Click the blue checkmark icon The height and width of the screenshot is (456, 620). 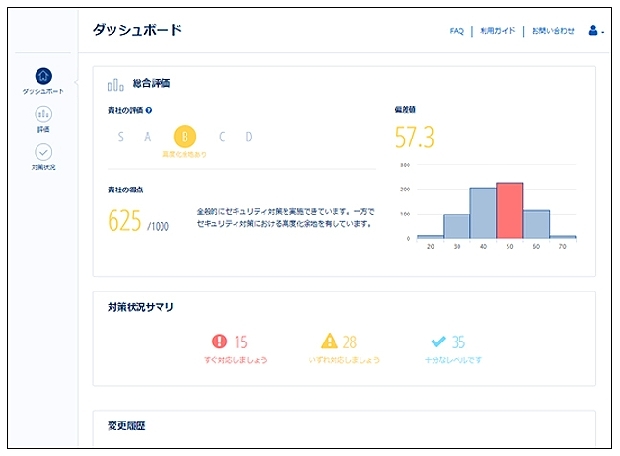439,341
